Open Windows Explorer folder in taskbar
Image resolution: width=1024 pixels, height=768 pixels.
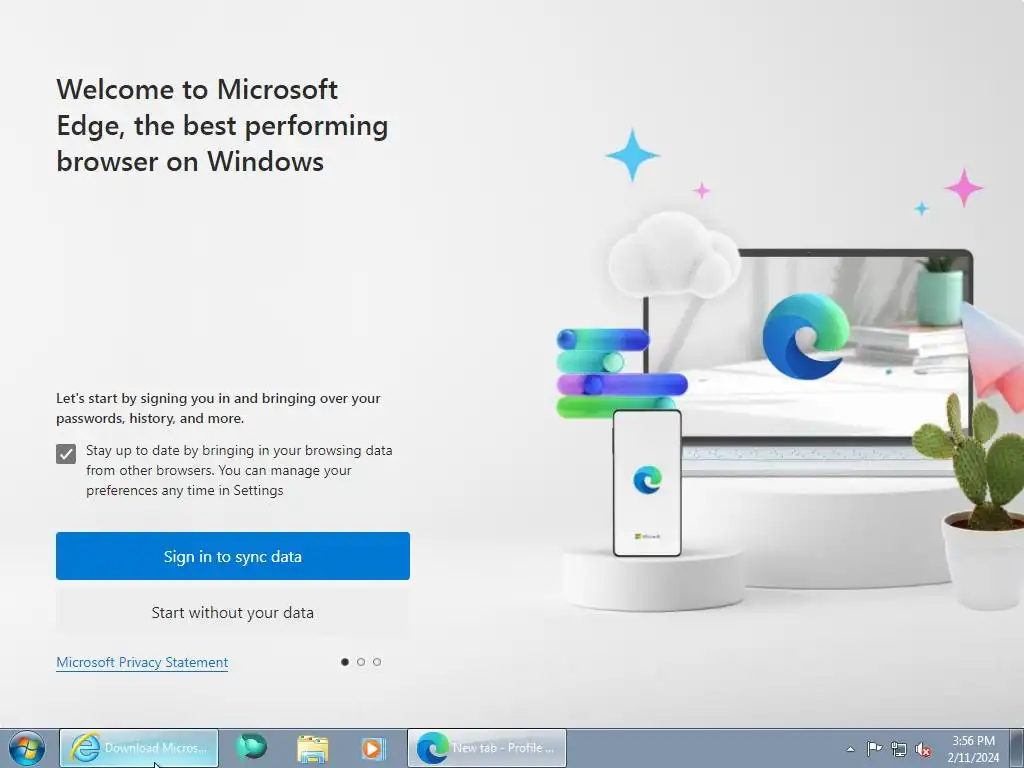tap(312, 748)
